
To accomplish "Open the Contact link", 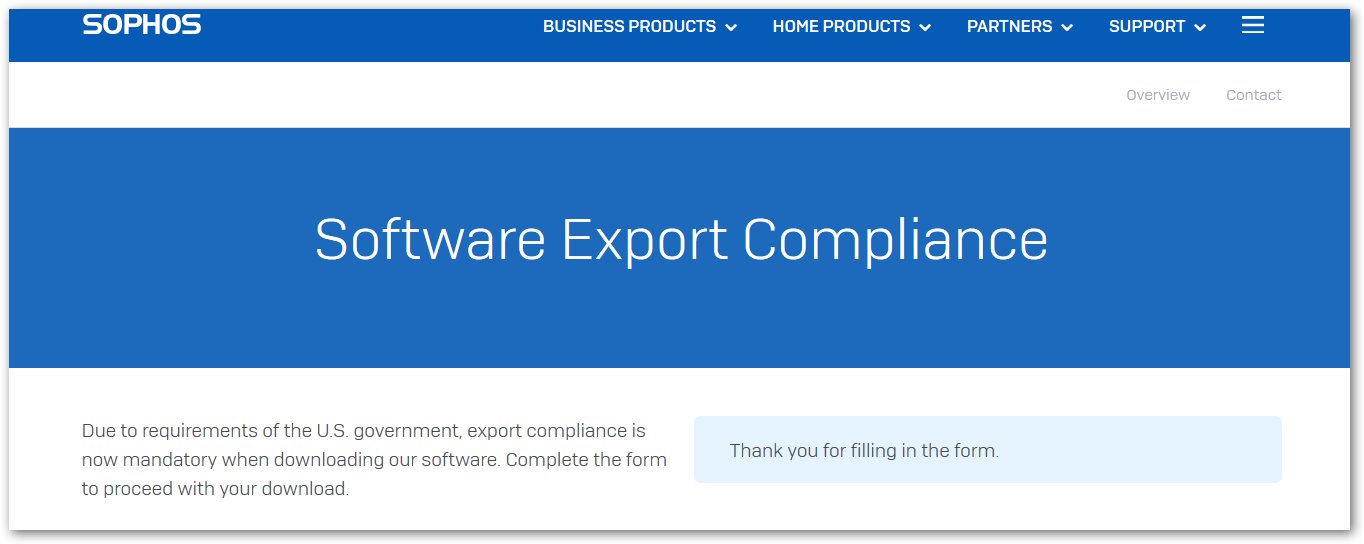I will 1254,95.
